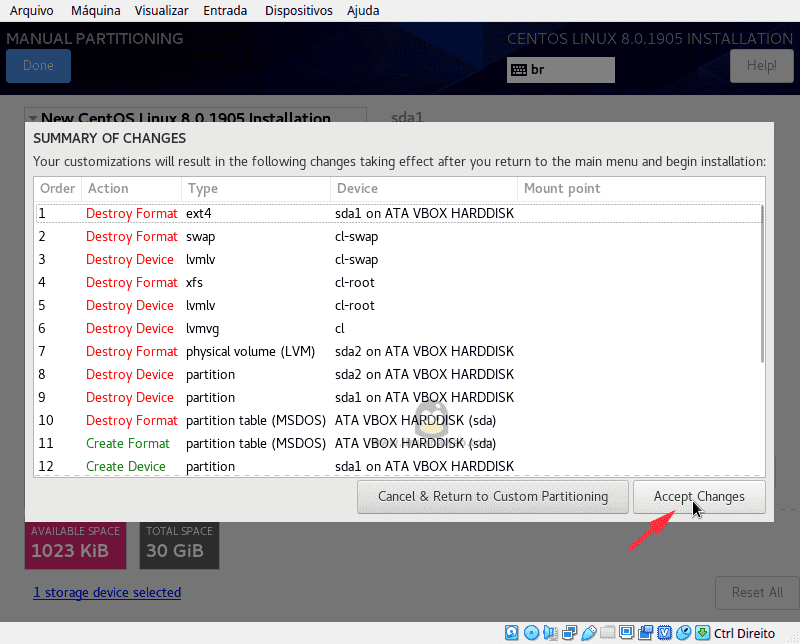Viewport: 800px width, 644px height.
Task: Click the greyed shared folders icon in status bar
Action: pos(608,633)
